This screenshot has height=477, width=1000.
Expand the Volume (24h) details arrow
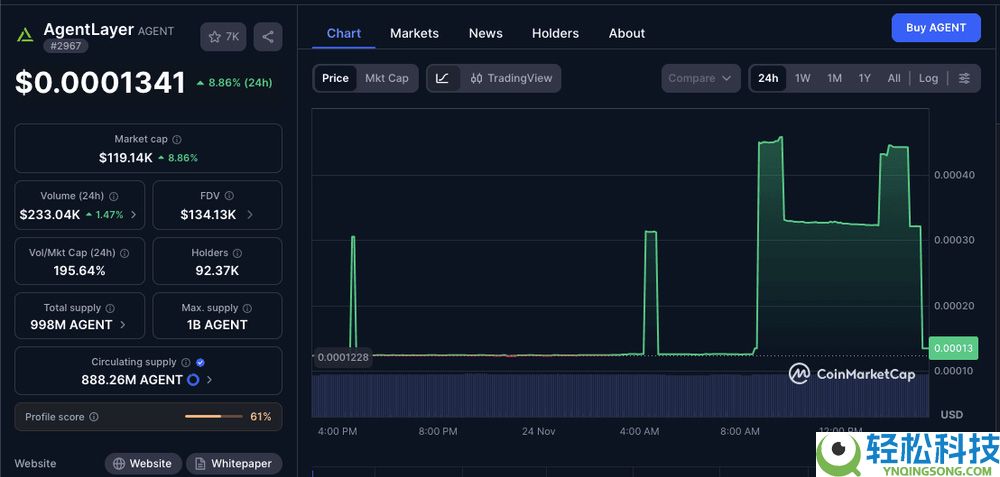point(133,215)
